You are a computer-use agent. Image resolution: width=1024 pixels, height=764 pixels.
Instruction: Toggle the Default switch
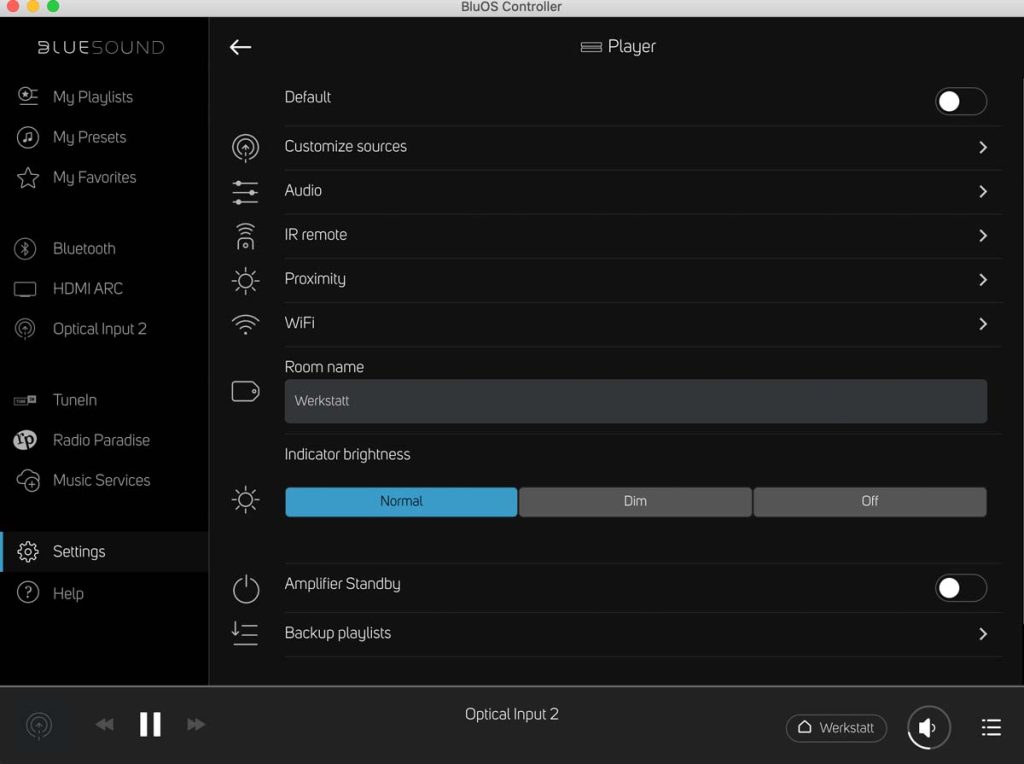click(x=960, y=101)
